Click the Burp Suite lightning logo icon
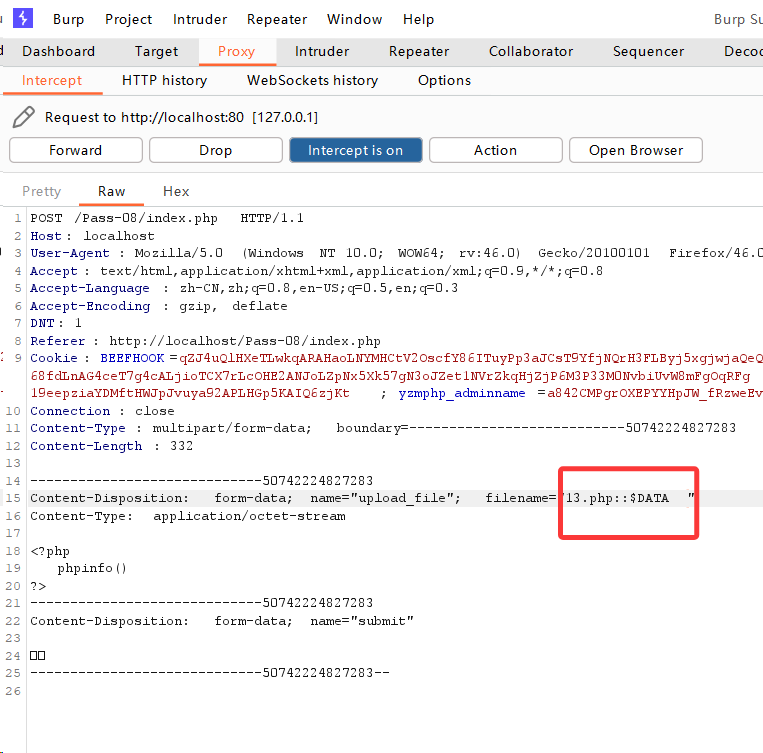This screenshot has width=763, height=753. (x=23, y=18)
